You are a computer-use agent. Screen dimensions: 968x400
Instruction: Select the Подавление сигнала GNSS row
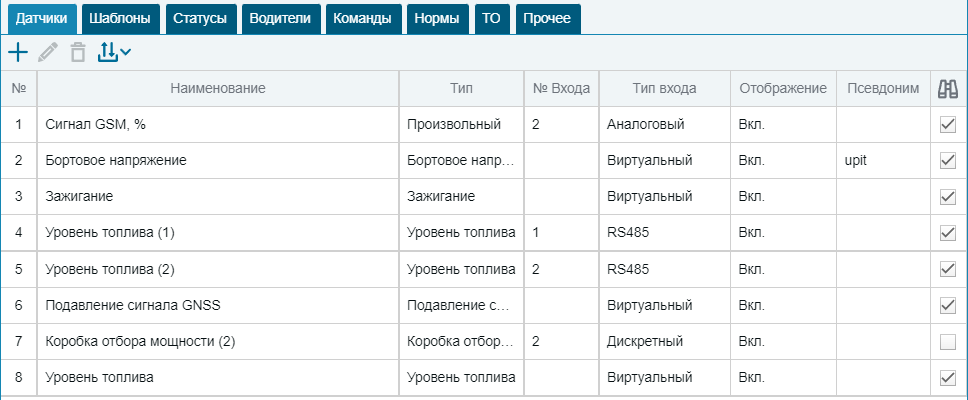click(x=483, y=306)
